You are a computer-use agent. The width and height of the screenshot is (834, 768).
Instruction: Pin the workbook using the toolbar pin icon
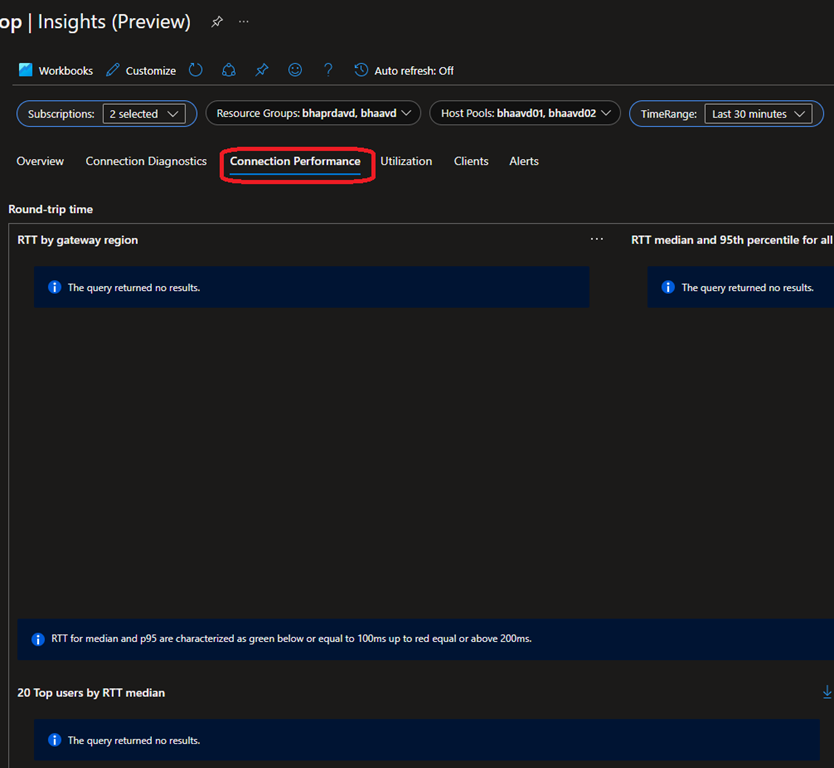pyautogui.click(x=262, y=70)
